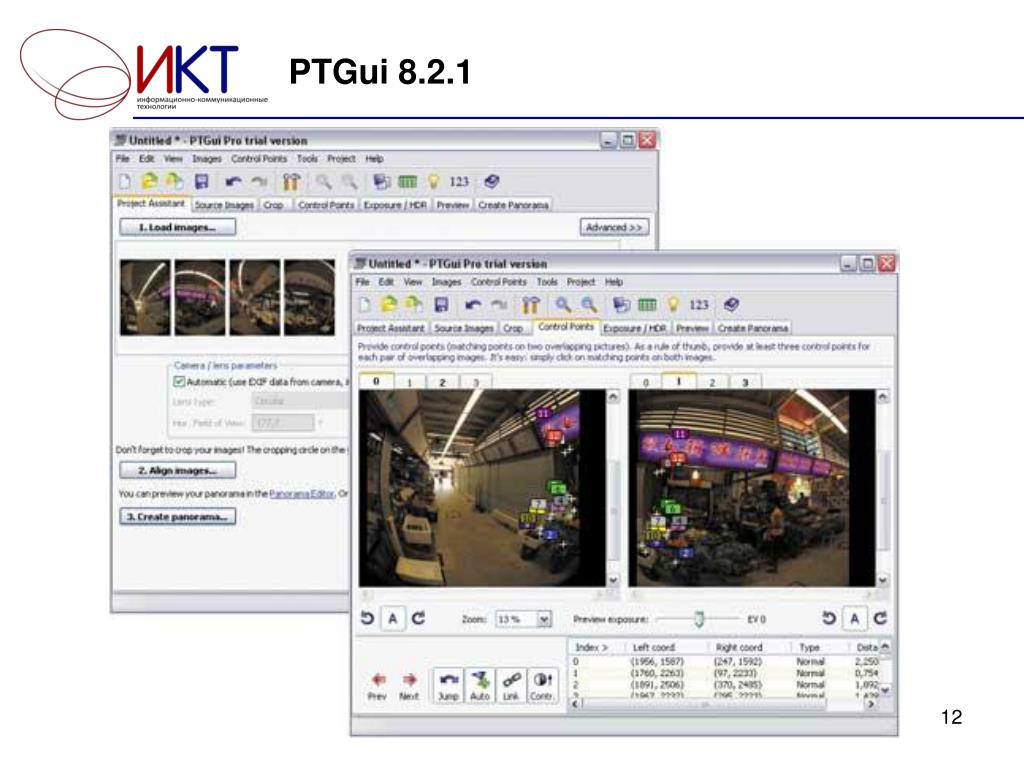This screenshot has width=1024, height=768.
Task: Click the yellow lightbulb icon in front window
Action: click(x=674, y=305)
